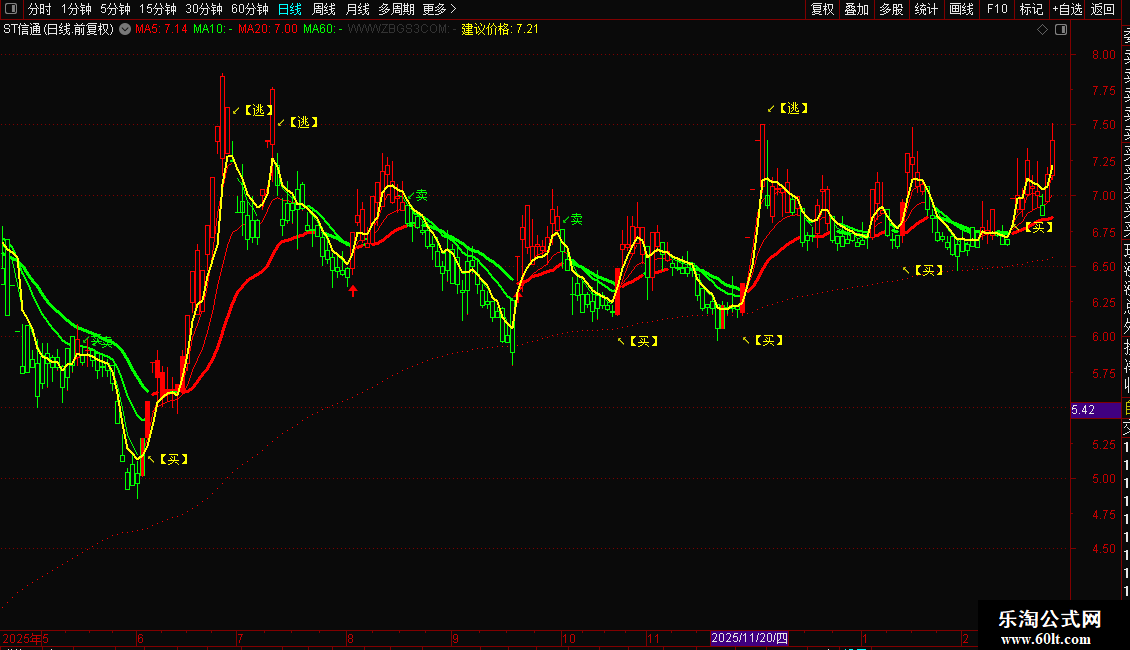Select the 60分钟 period tab
This screenshot has width=1130, height=650.
(249, 9)
